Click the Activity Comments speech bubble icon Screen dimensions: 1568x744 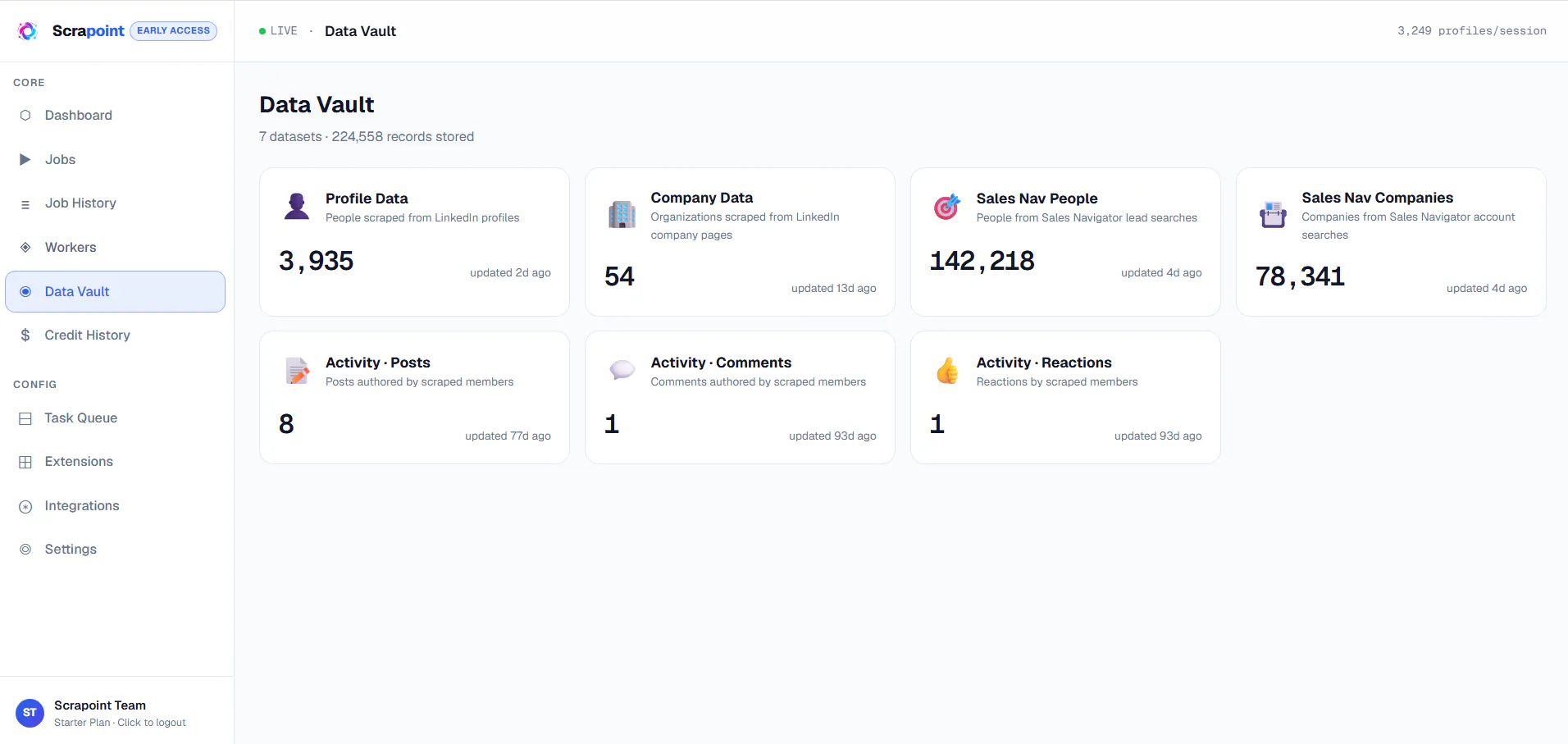coord(622,371)
